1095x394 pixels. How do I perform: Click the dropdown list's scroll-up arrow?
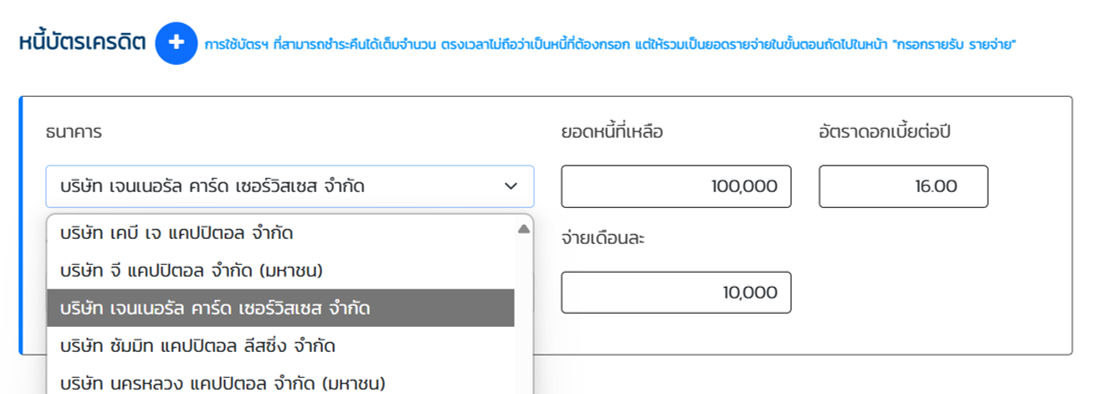point(524,228)
